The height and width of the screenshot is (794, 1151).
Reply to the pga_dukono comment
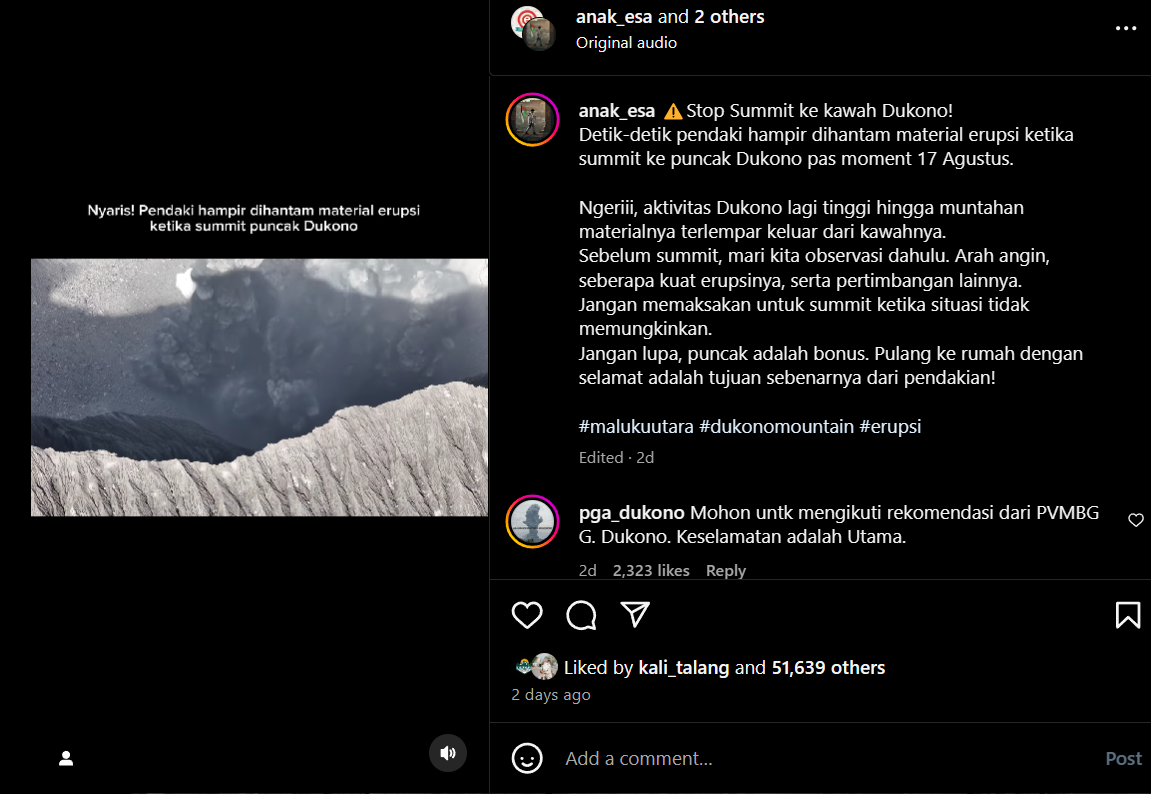[725, 570]
